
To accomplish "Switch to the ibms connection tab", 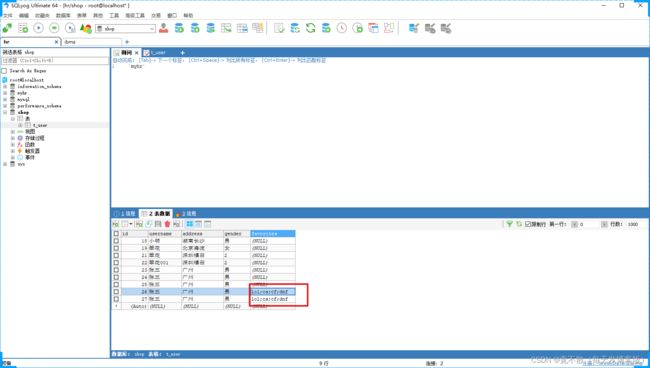I will (x=92, y=42).
